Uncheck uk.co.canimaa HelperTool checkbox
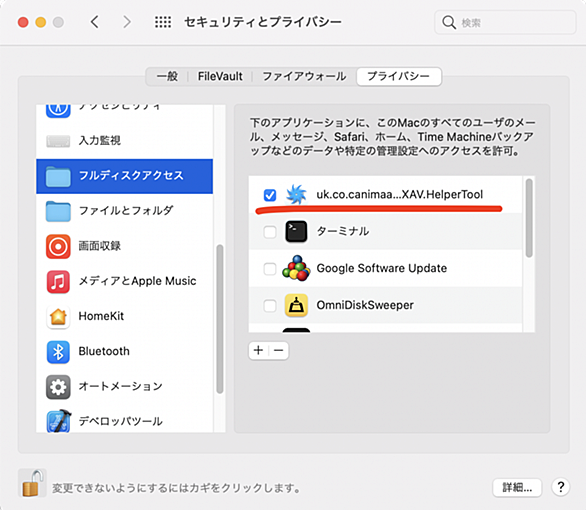 pyautogui.click(x=270, y=195)
